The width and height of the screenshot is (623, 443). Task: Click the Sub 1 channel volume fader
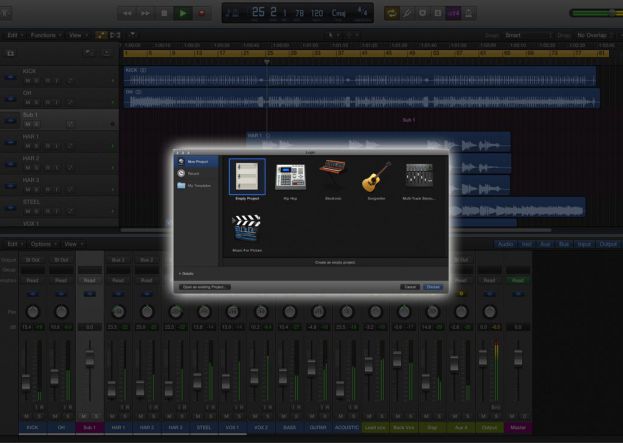[x=90, y=358]
